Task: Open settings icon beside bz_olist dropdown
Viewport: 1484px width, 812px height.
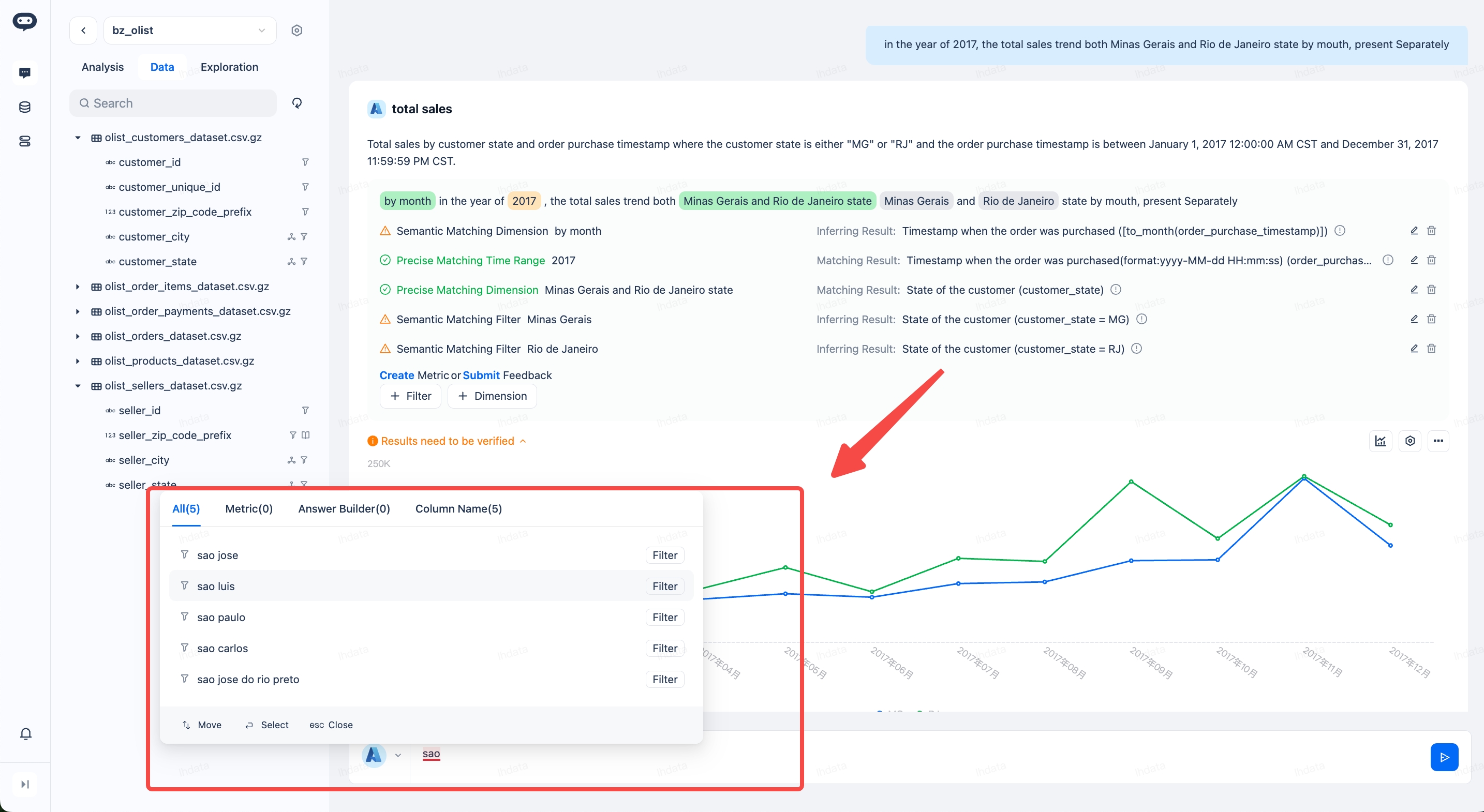Action: 296,31
